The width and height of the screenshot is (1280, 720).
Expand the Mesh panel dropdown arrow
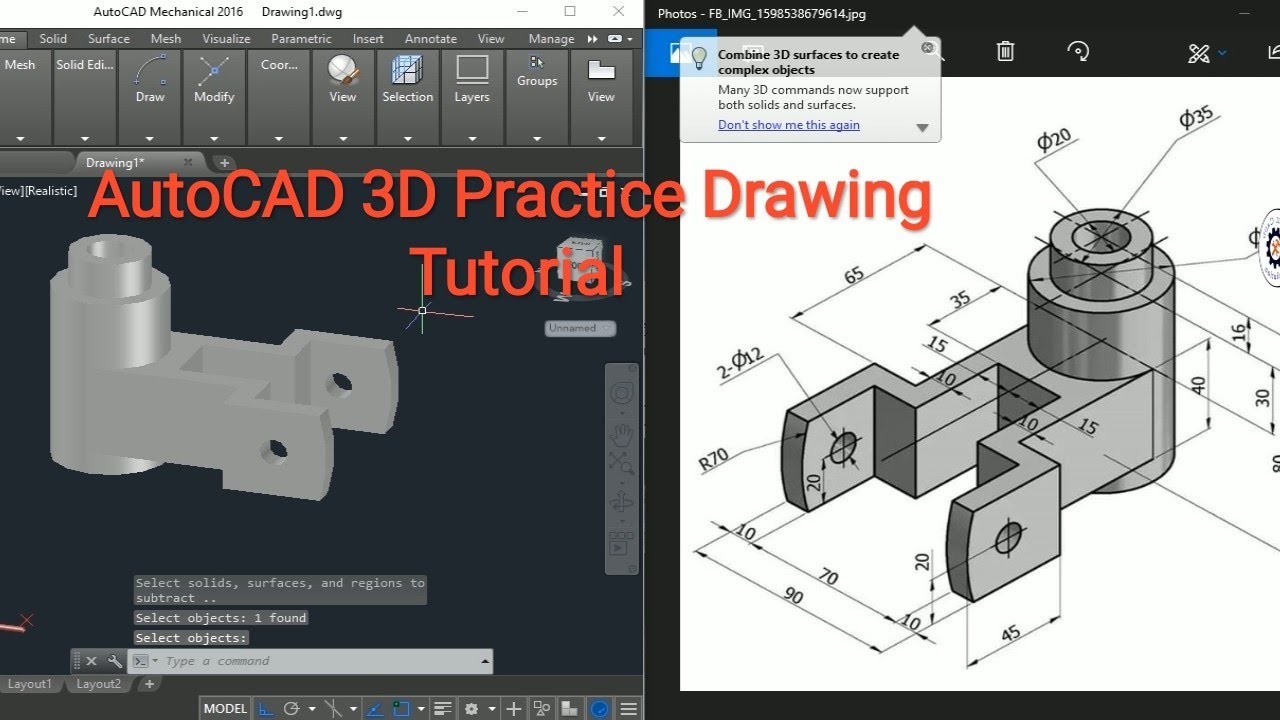(x=19, y=139)
